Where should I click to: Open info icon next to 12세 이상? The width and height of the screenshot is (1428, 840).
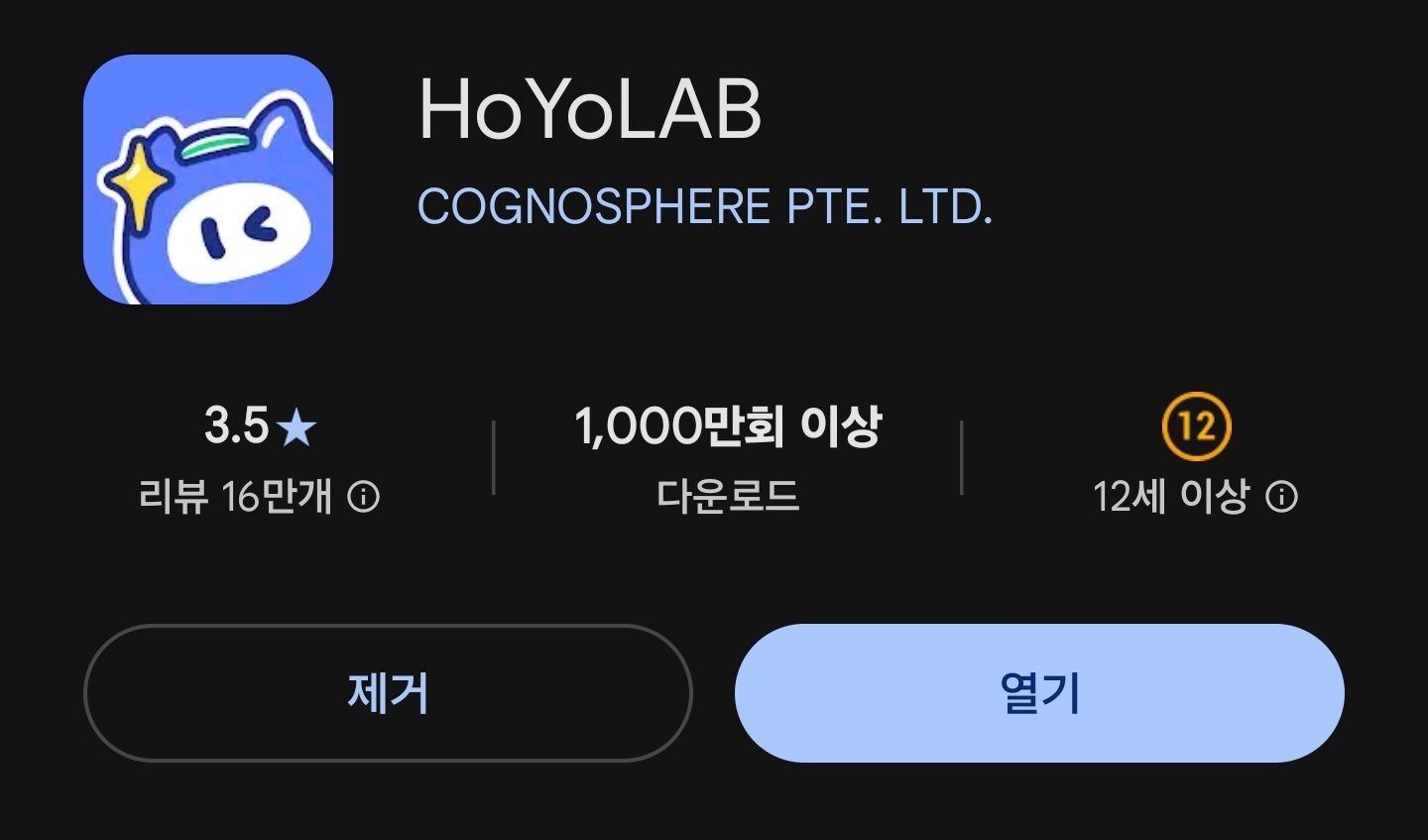point(1281,497)
